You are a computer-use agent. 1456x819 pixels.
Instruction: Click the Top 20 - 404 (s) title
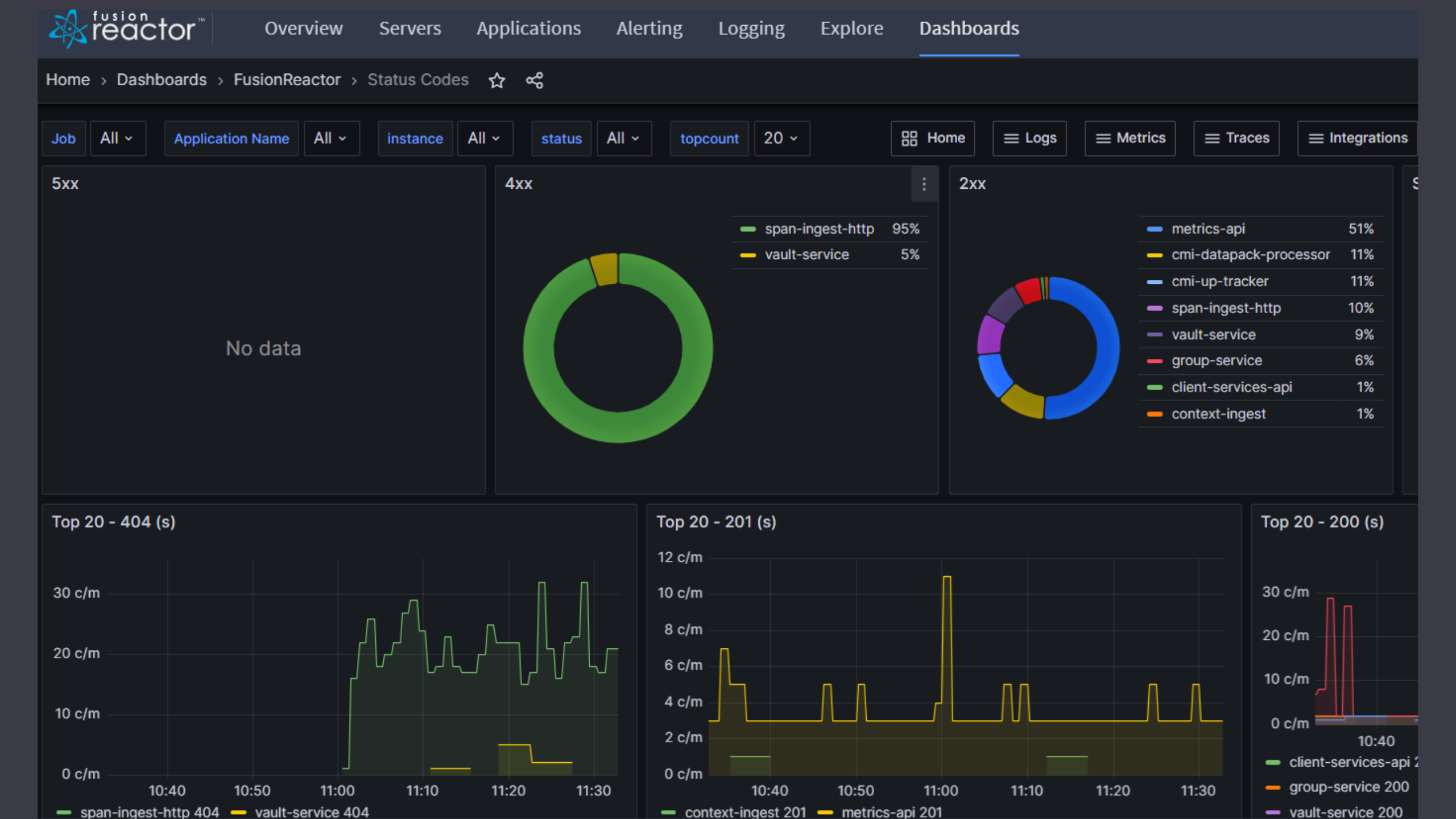click(x=113, y=522)
